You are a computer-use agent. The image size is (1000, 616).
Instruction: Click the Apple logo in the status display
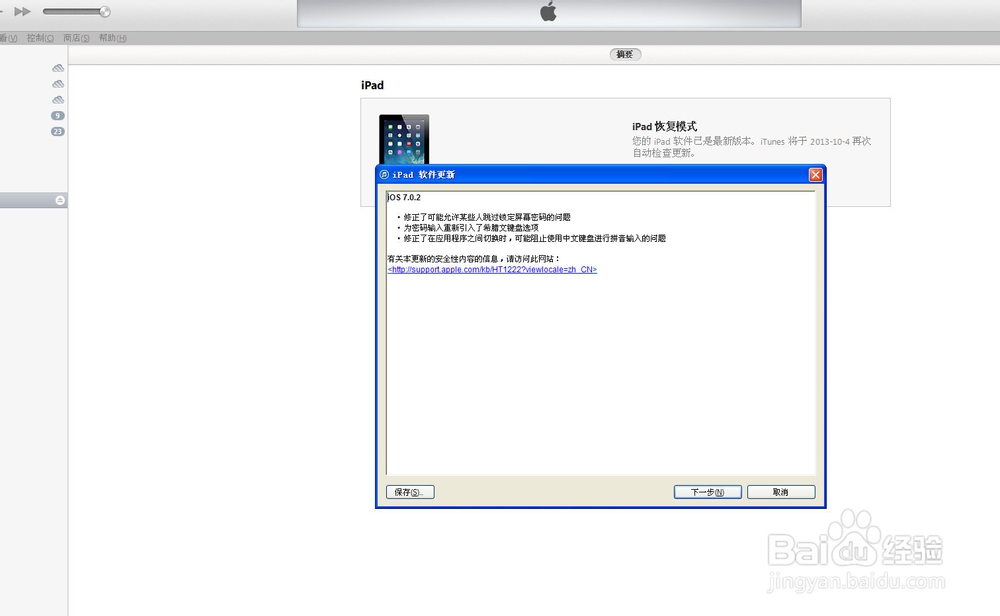click(x=548, y=11)
